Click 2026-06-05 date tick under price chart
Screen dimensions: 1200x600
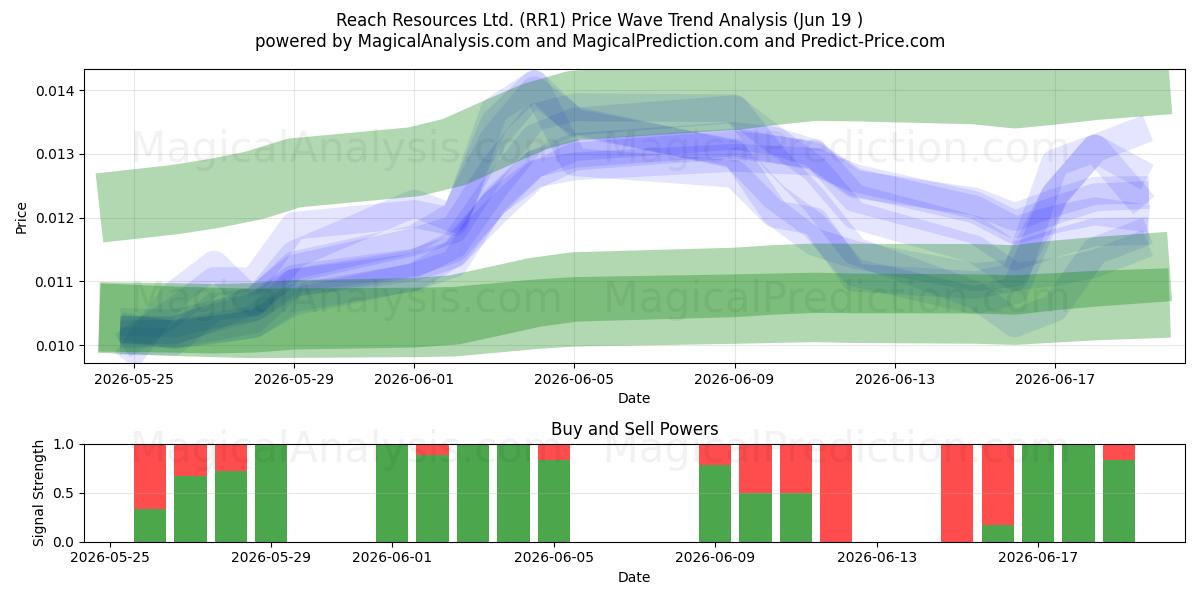click(x=574, y=379)
